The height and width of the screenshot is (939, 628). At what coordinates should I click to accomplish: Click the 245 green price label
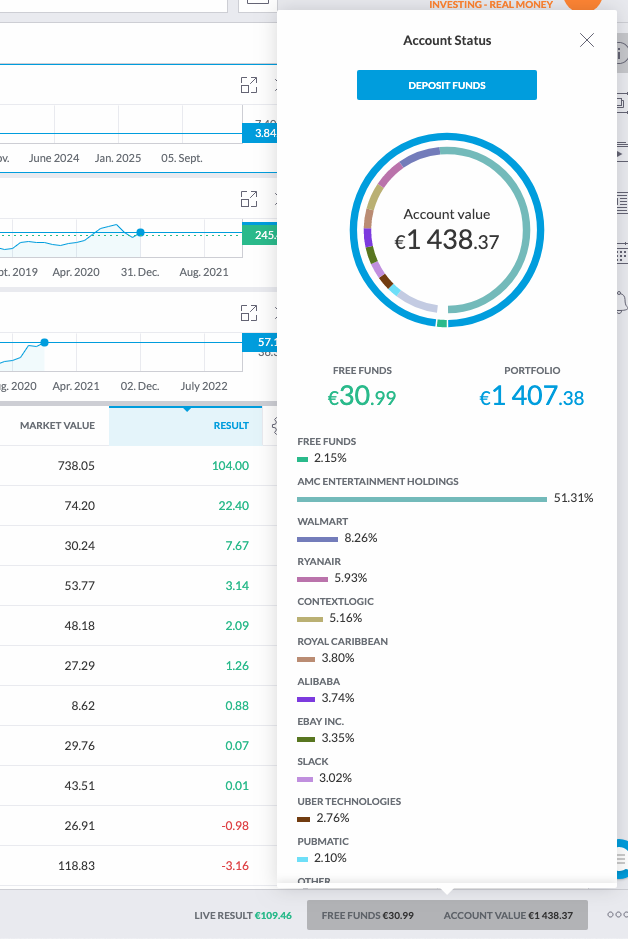point(260,235)
